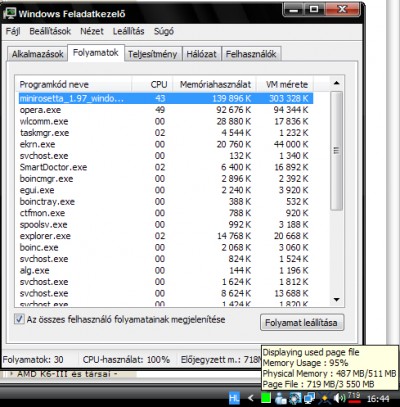This screenshot has height=407, width=400.
Task: Click the Előjegyzett m. status entry
Action: tap(221, 360)
